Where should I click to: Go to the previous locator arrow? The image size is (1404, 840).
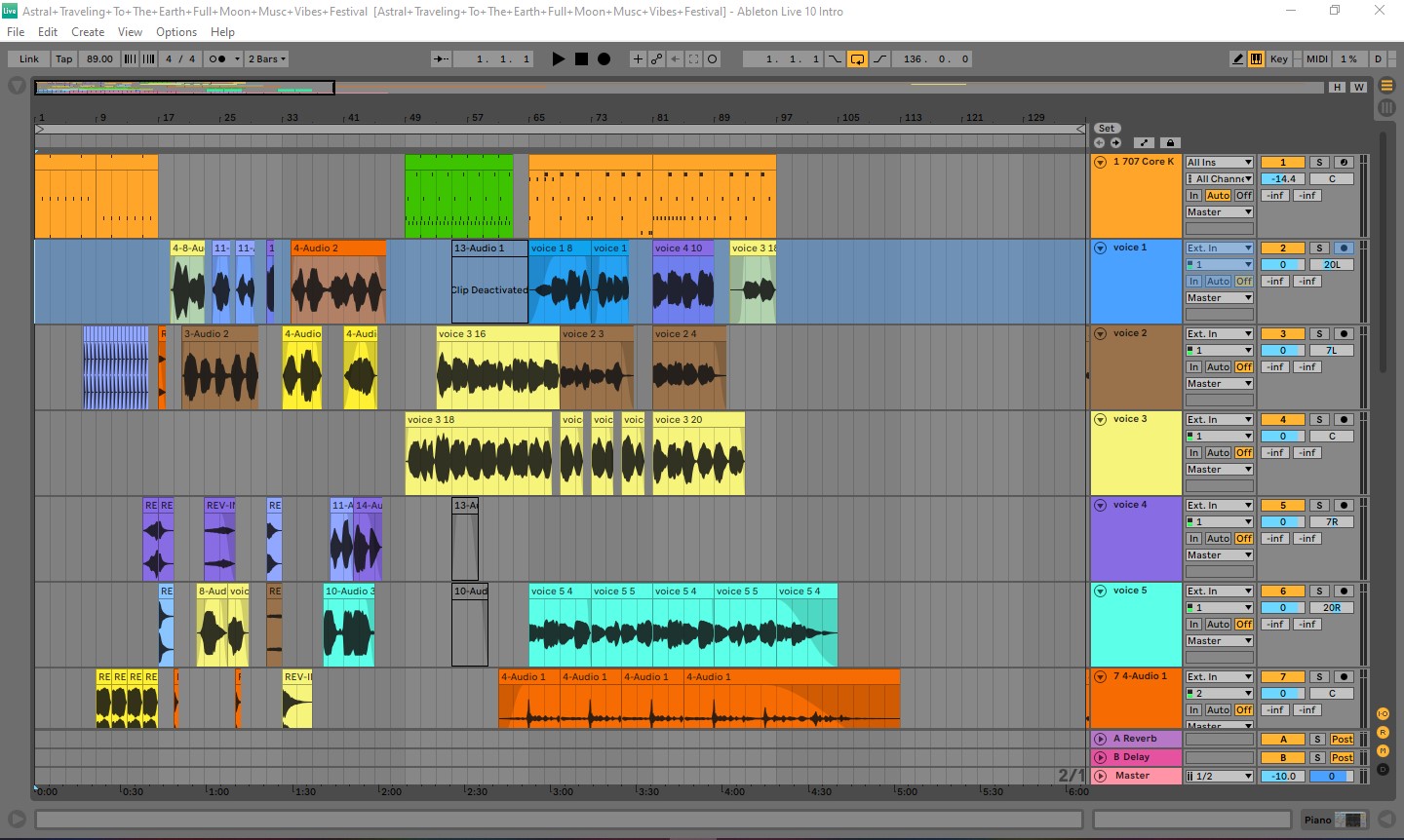(x=1101, y=143)
